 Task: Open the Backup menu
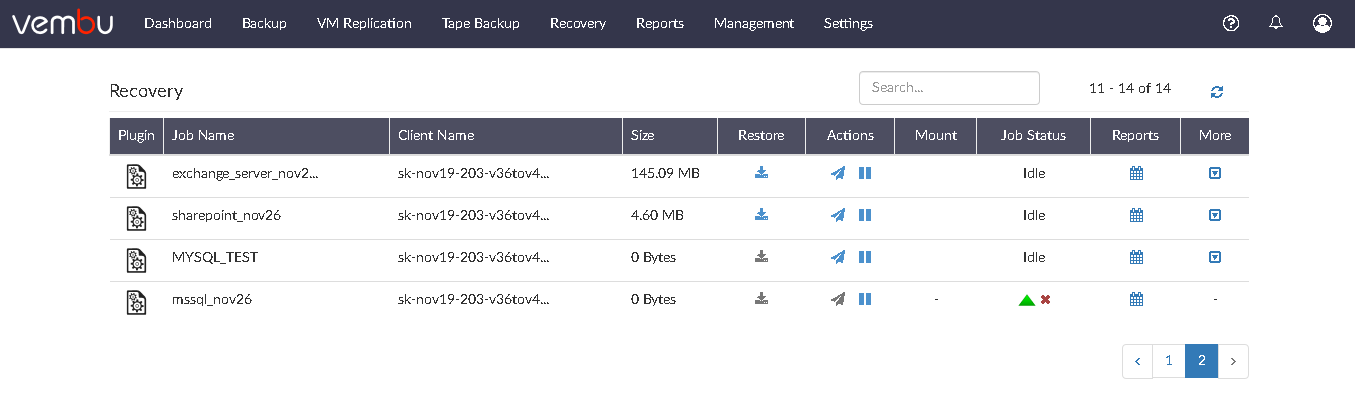tap(264, 23)
